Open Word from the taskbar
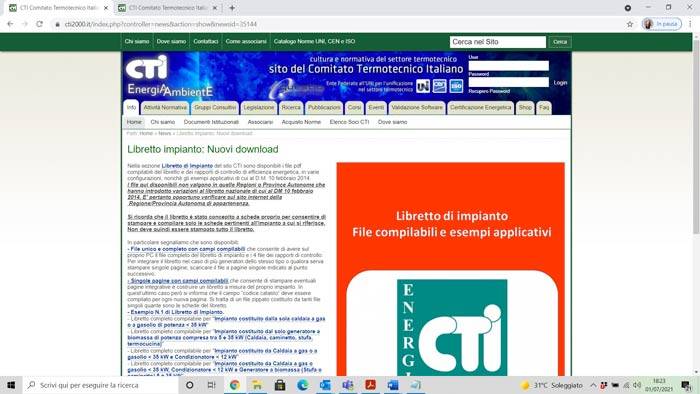The height and width of the screenshot is (394, 700). click(393, 385)
